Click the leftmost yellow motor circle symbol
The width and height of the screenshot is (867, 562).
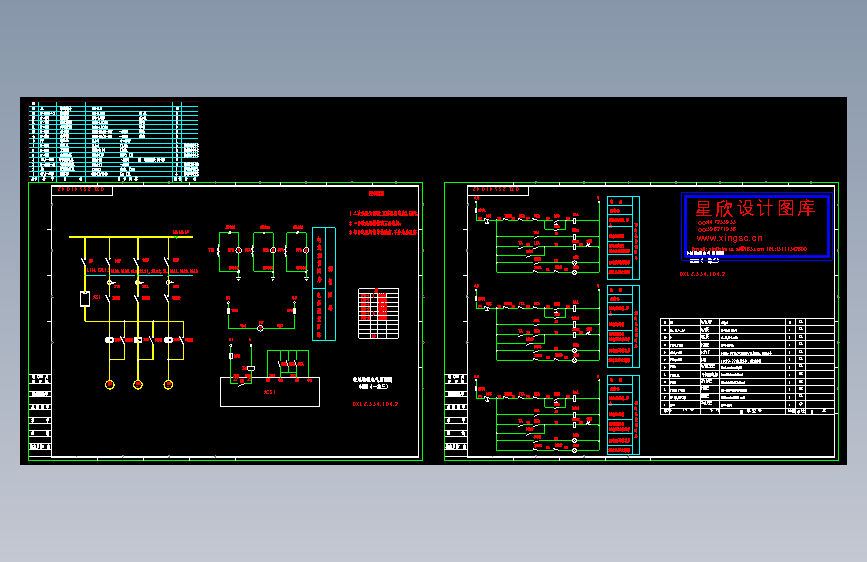(109, 384)
